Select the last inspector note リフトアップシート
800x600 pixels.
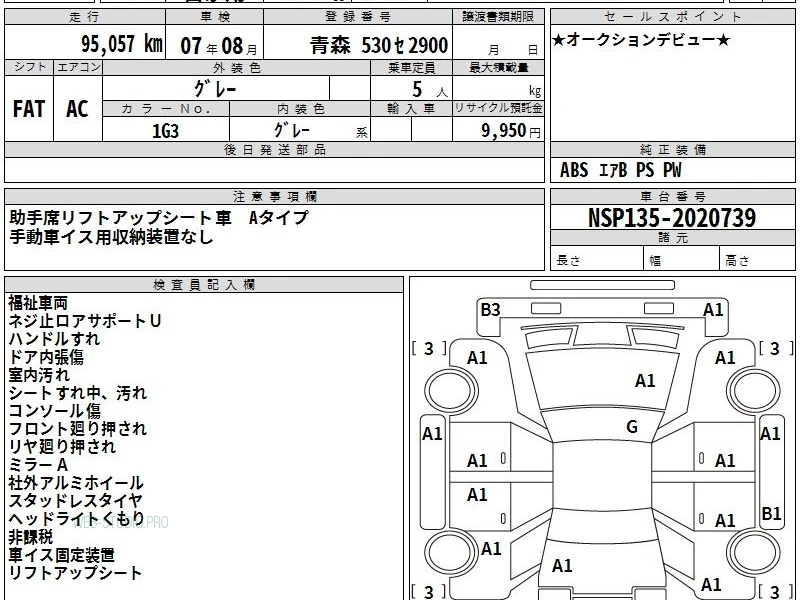tap(75, 572)
